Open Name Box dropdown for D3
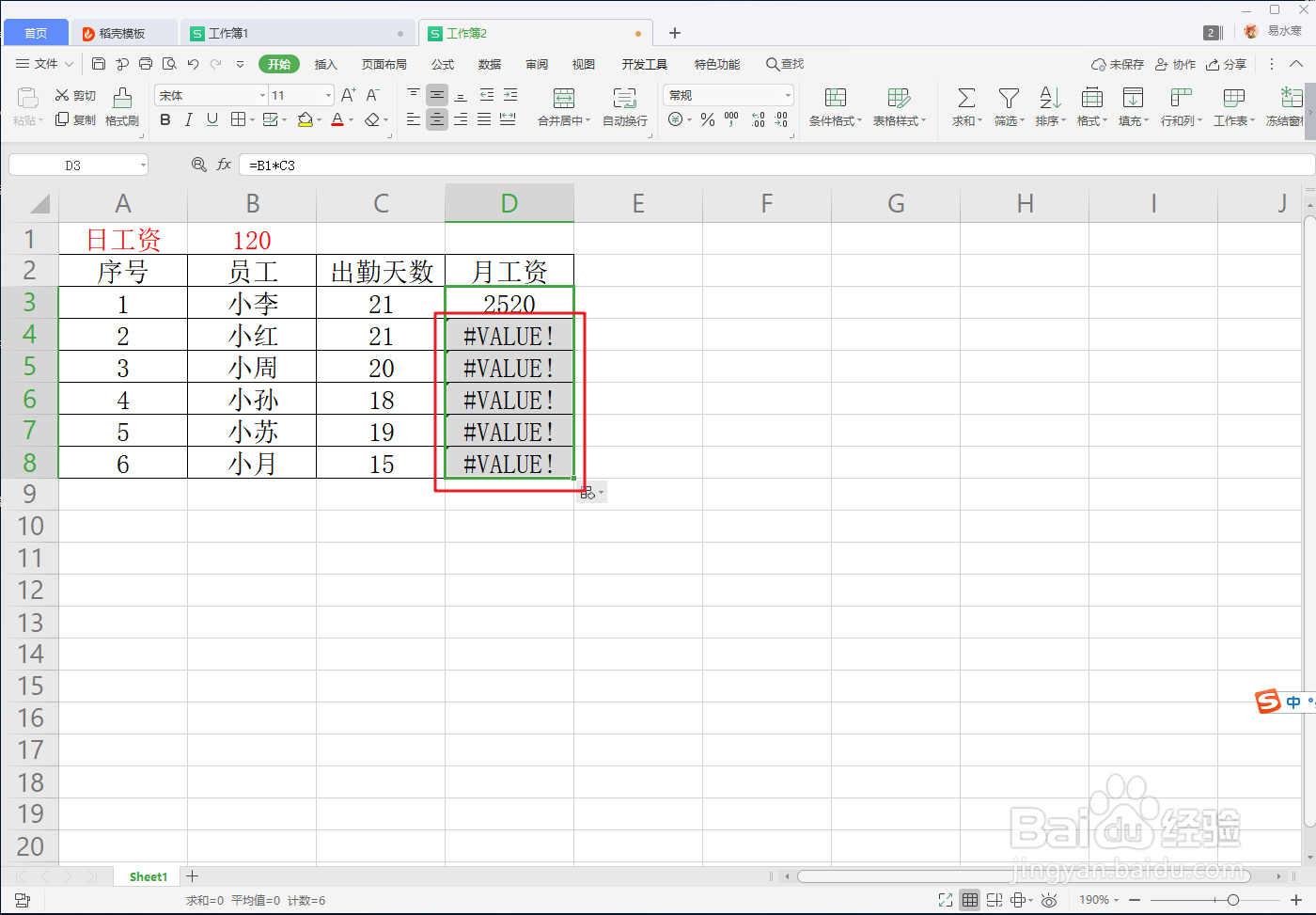Screen dimensions: 1316x915 [x=143, y=166]
